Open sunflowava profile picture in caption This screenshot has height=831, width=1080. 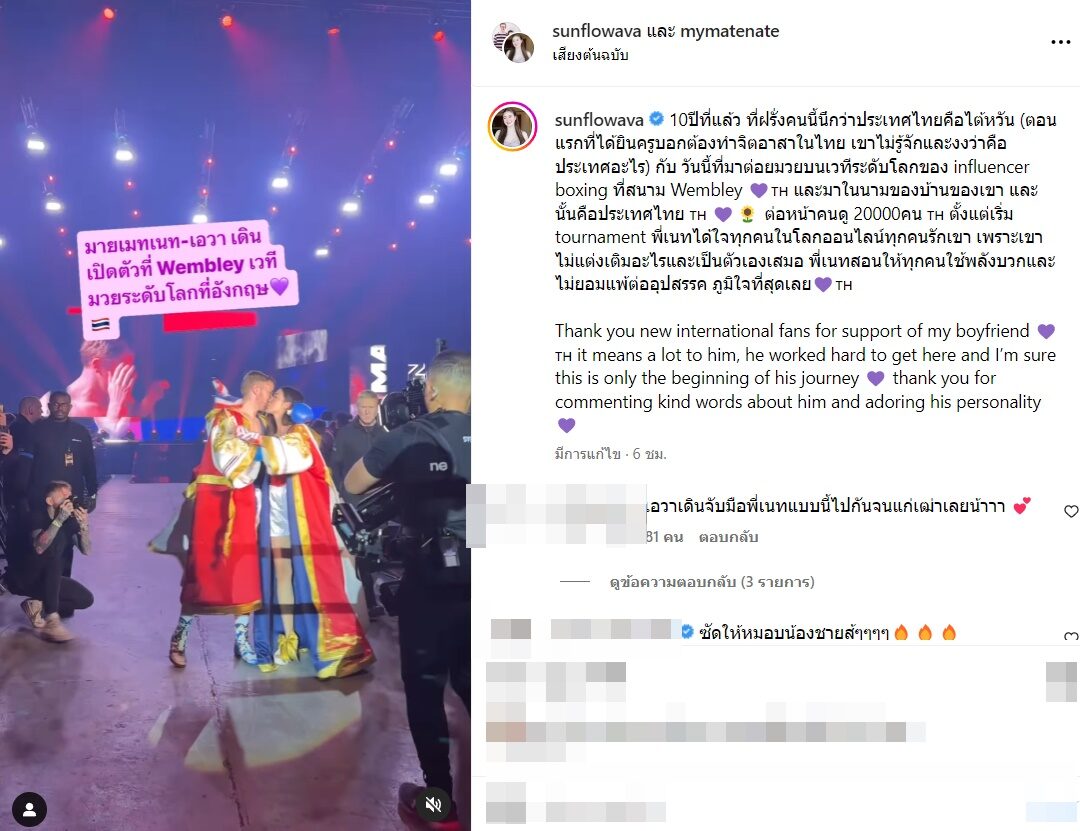pyautogui.click(x=512, y=126)
